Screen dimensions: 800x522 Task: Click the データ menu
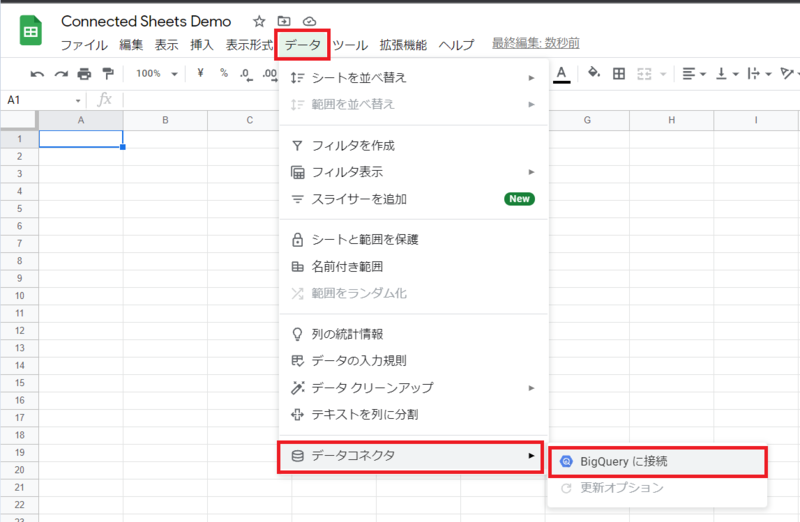point(303,45)
